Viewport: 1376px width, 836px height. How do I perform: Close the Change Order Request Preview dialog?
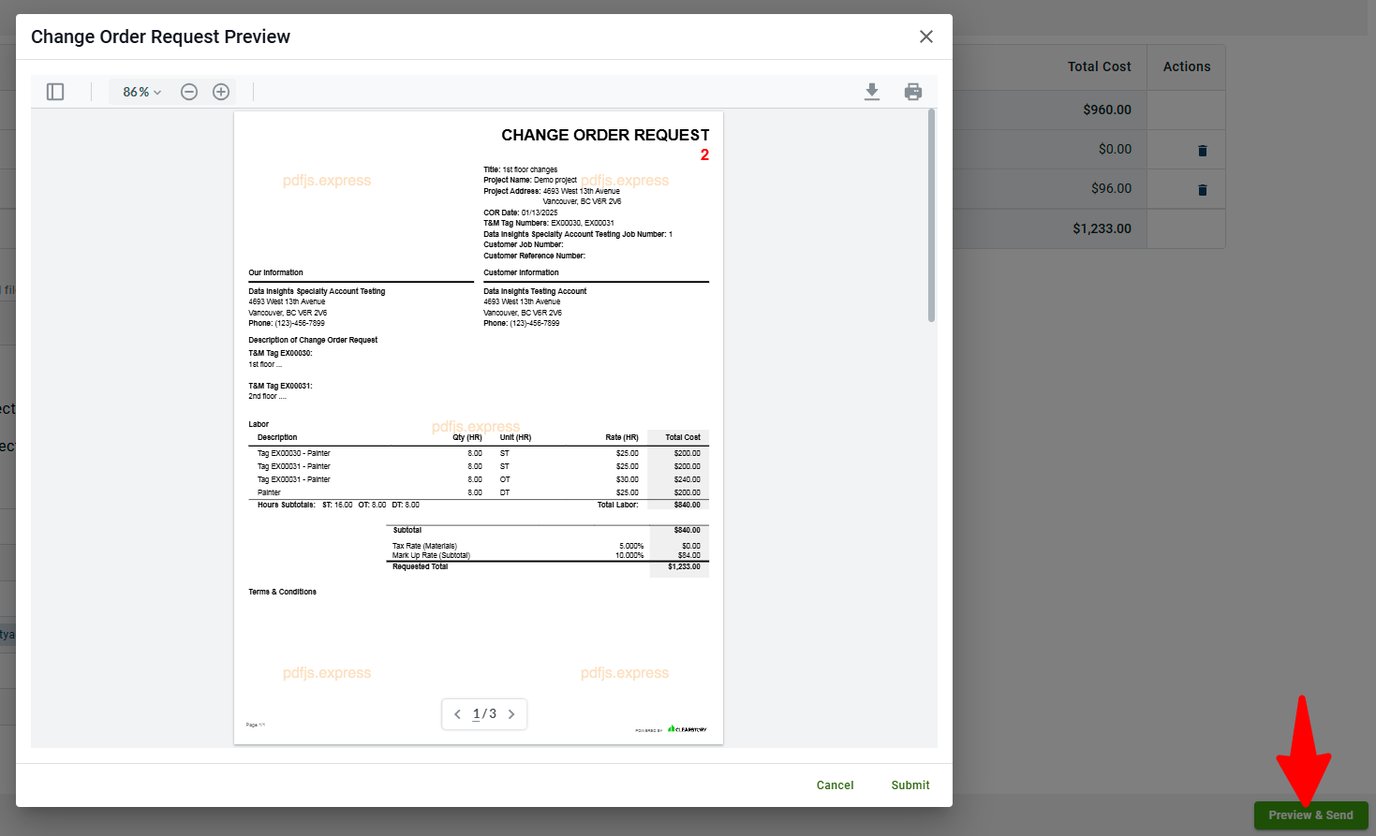925,36
